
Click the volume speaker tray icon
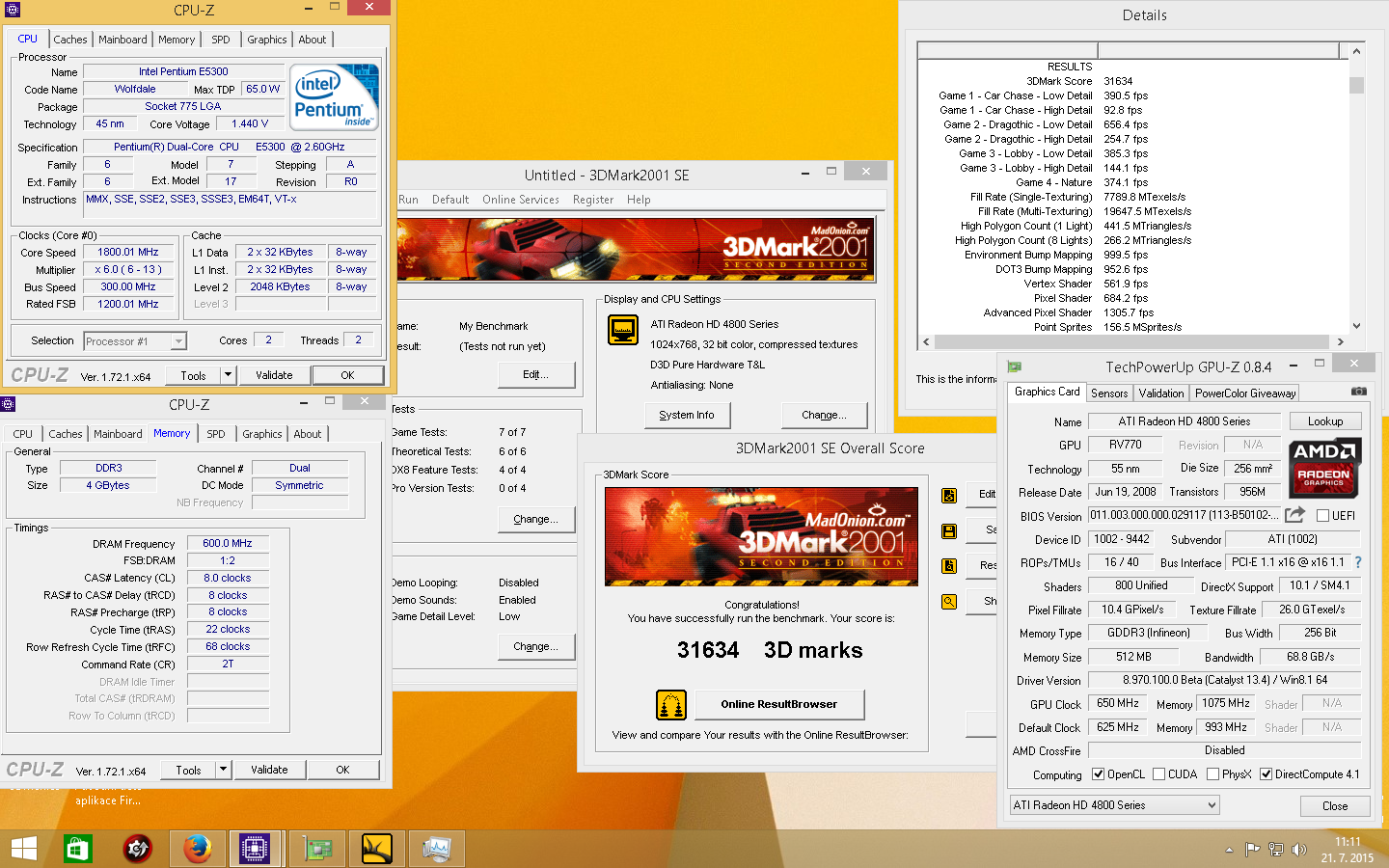pyautogui.click(x=1299, y=850)
